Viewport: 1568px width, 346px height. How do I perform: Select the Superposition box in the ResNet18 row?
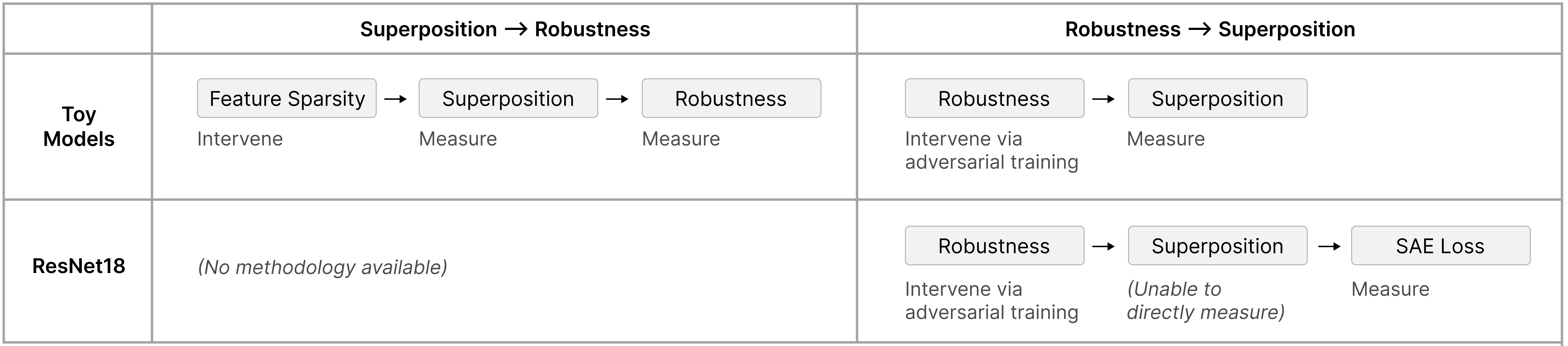click(x=1217, y=245)
